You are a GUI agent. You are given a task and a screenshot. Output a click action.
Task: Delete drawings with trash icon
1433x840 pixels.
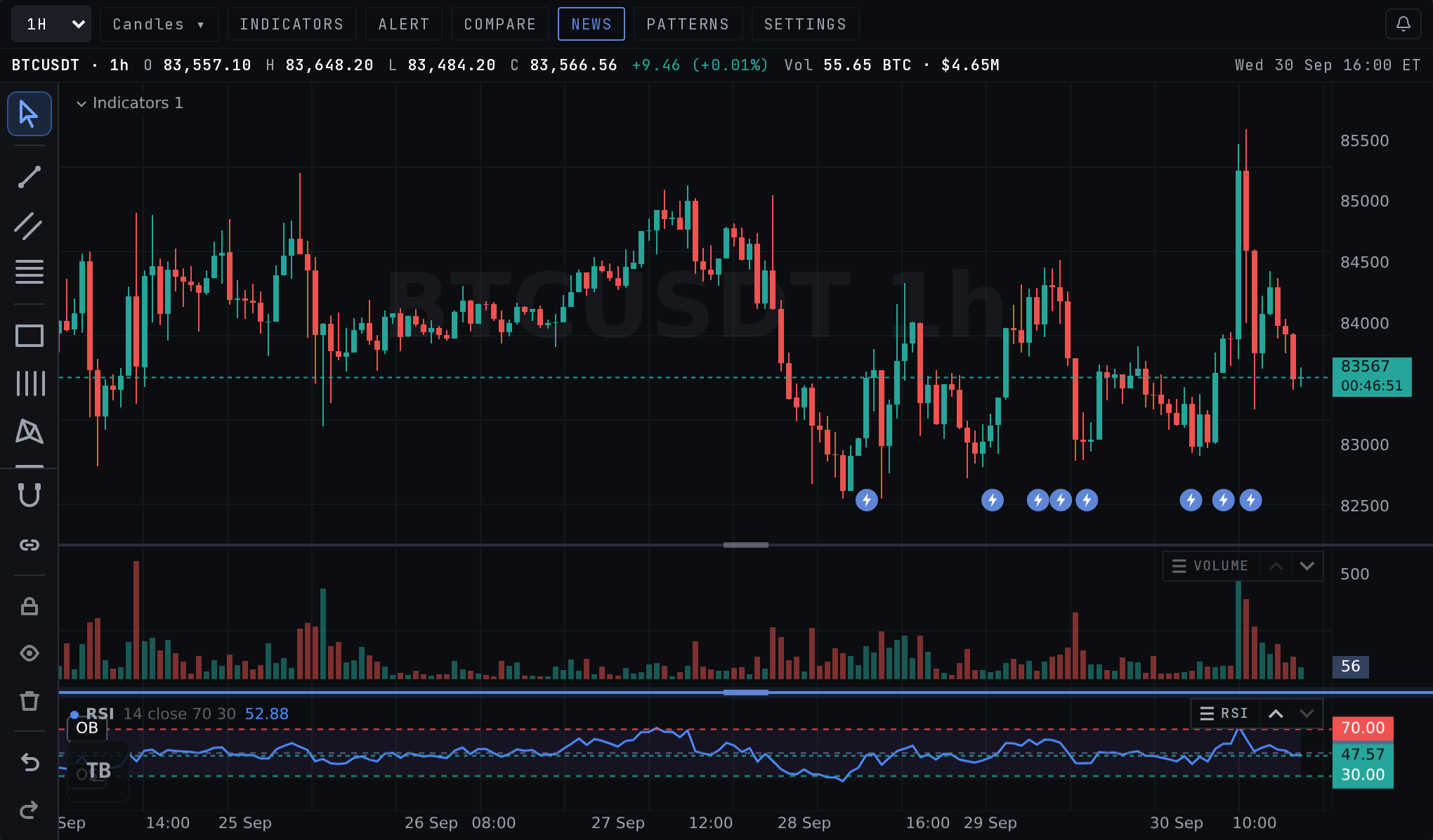(29, 701)
